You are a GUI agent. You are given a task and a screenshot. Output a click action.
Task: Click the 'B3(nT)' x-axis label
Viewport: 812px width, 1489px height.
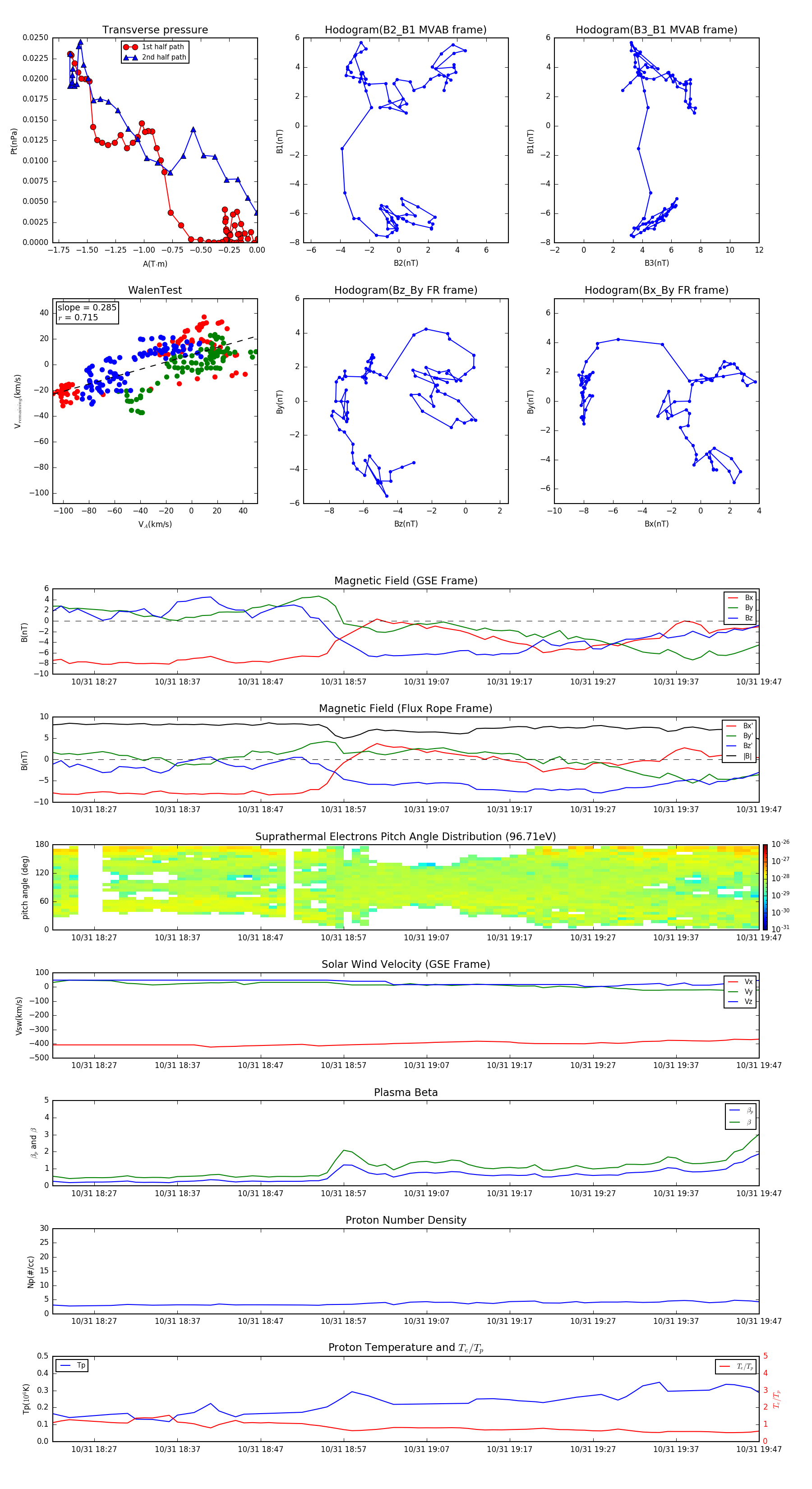pos(656,263)
